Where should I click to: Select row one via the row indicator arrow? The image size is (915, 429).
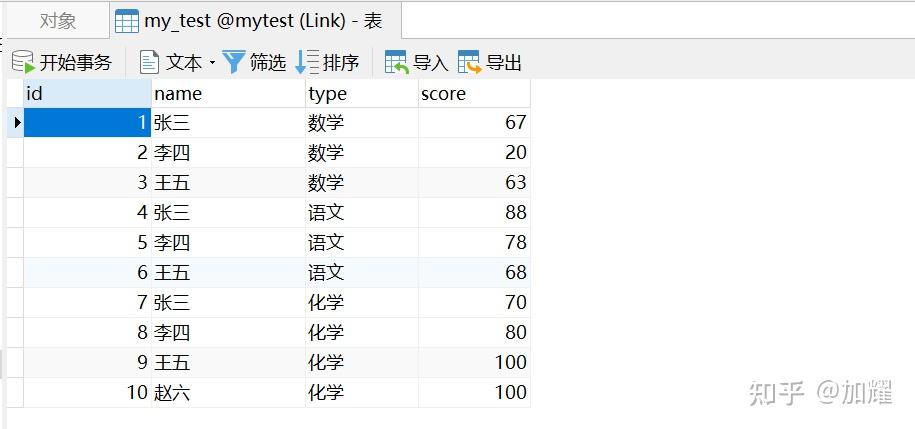[x=16, y=123]
